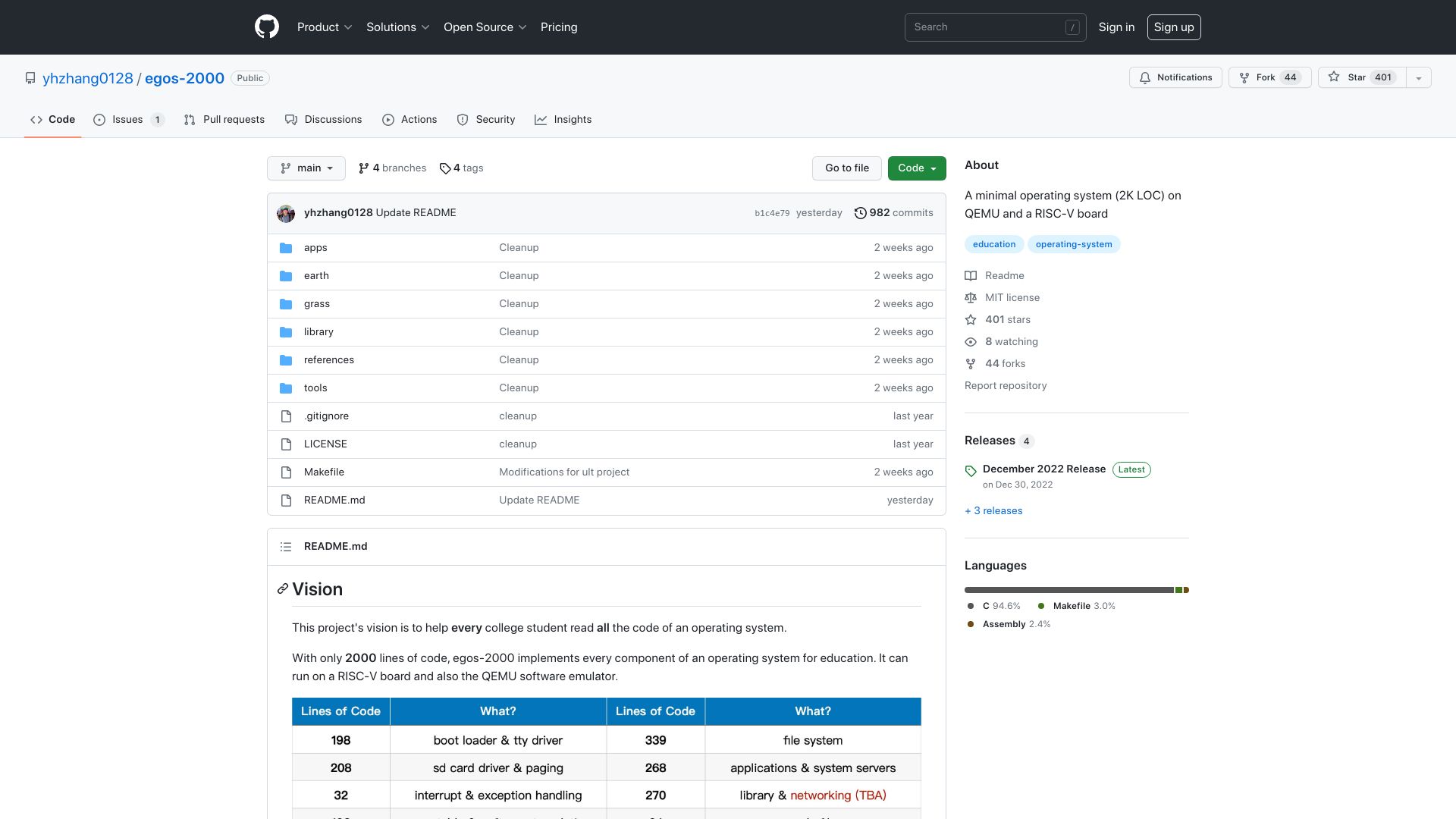Select the watching eye icon
Image resolution: width=1456 pixels, height=819 pixels.
(x=971, y=342)
